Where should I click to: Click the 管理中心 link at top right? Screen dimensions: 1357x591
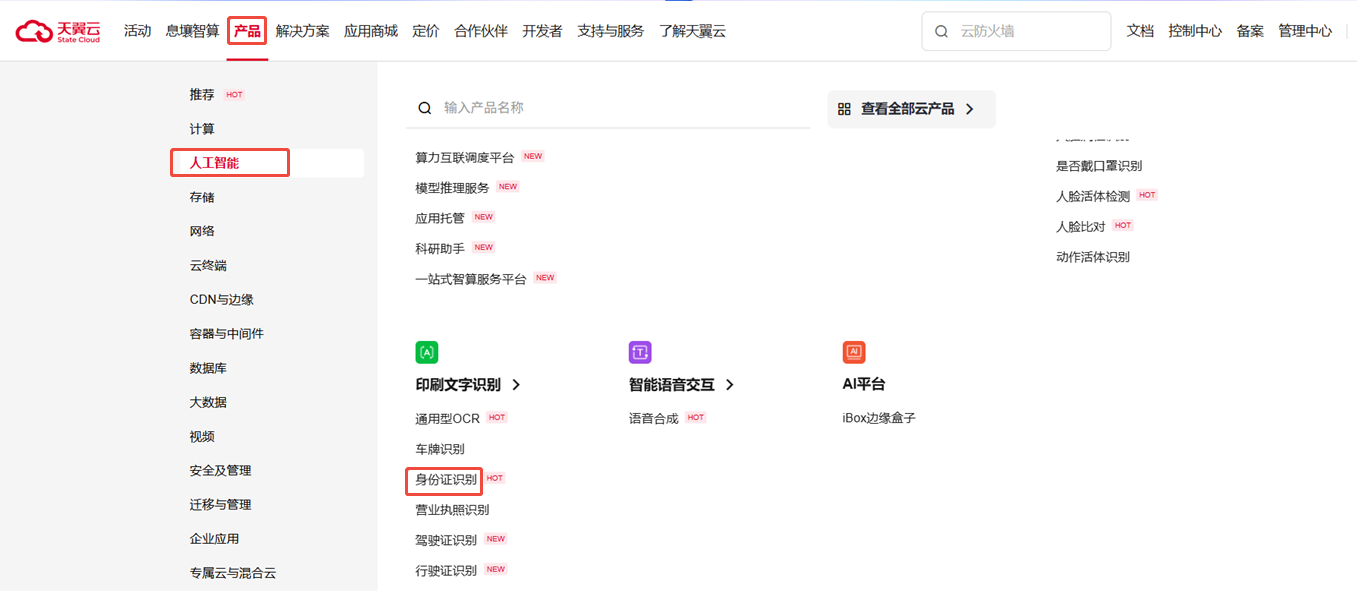pyautogui.click(x=1304, y=31)
